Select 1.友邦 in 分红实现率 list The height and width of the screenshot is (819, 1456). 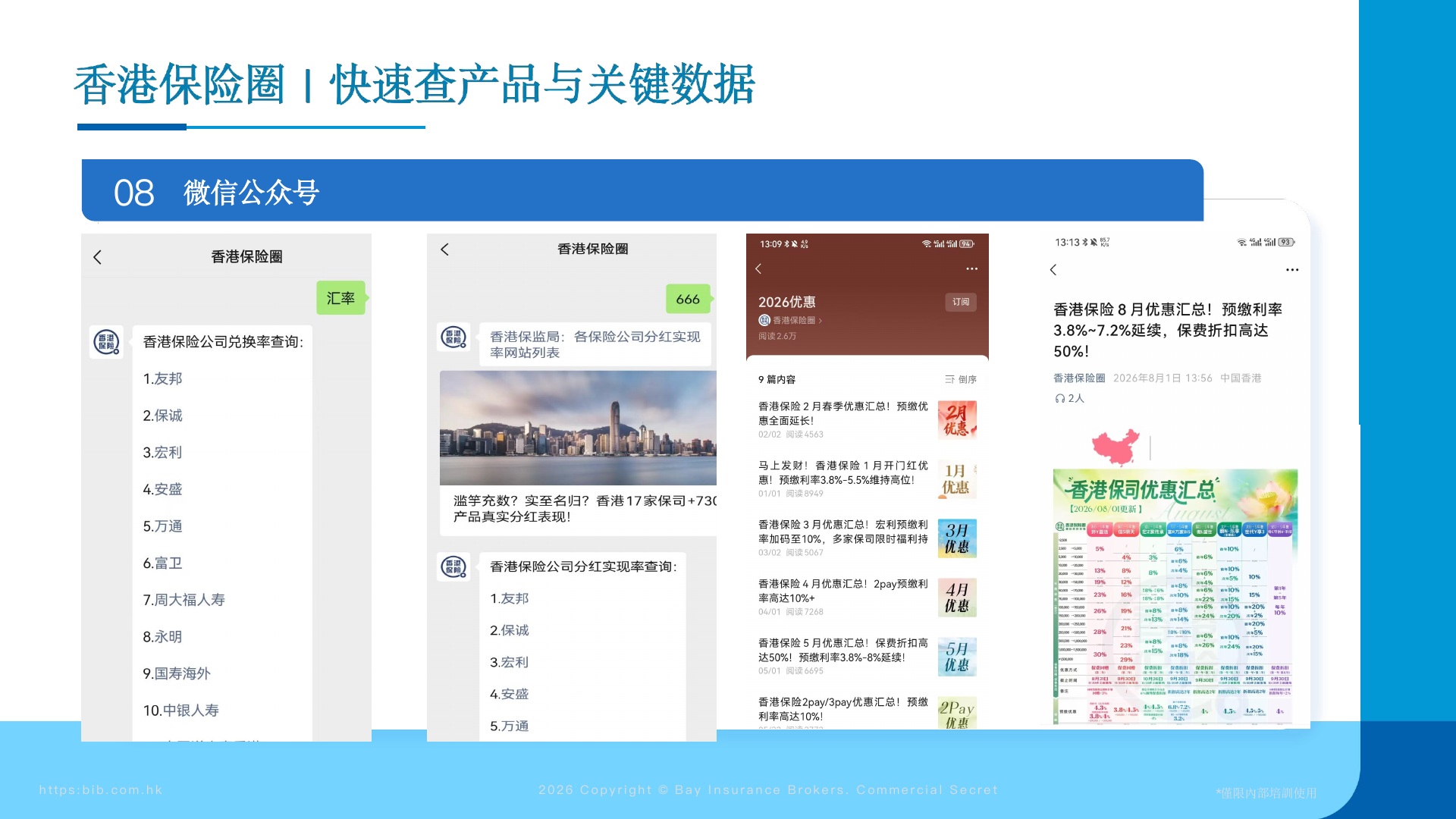pyautogui.click(x=510, y=598)
